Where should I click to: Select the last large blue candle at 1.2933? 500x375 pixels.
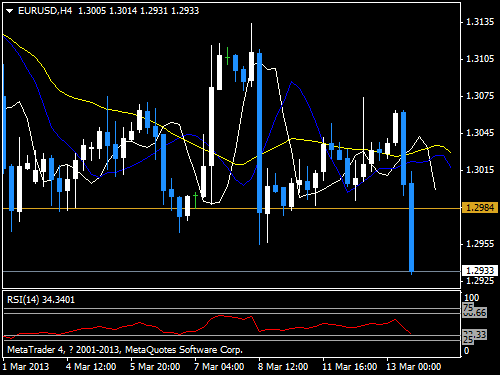pos(412,227)
